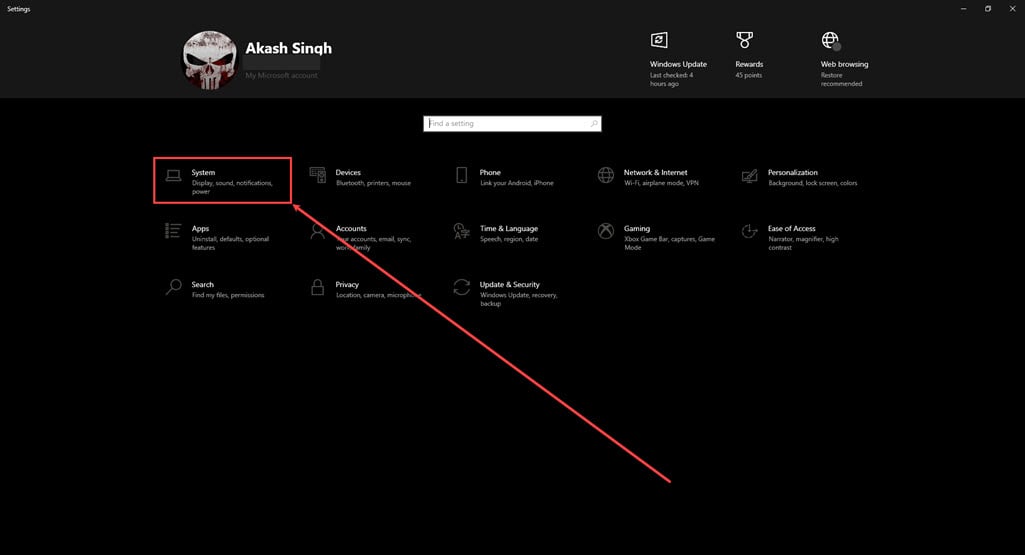
Task: Open the Privacy category label
Action: tap(347, 285)
